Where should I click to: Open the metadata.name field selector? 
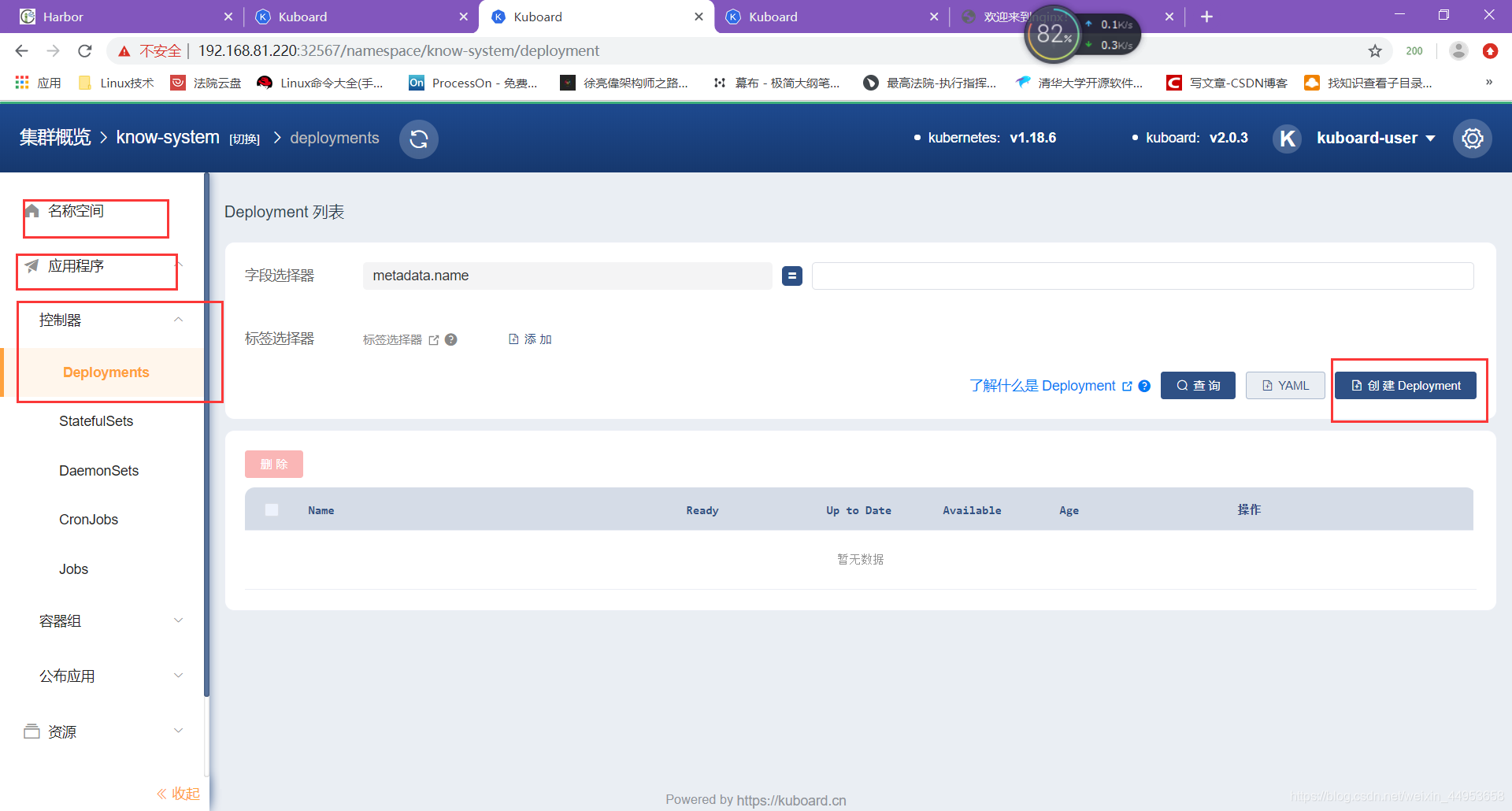point(567,276)
